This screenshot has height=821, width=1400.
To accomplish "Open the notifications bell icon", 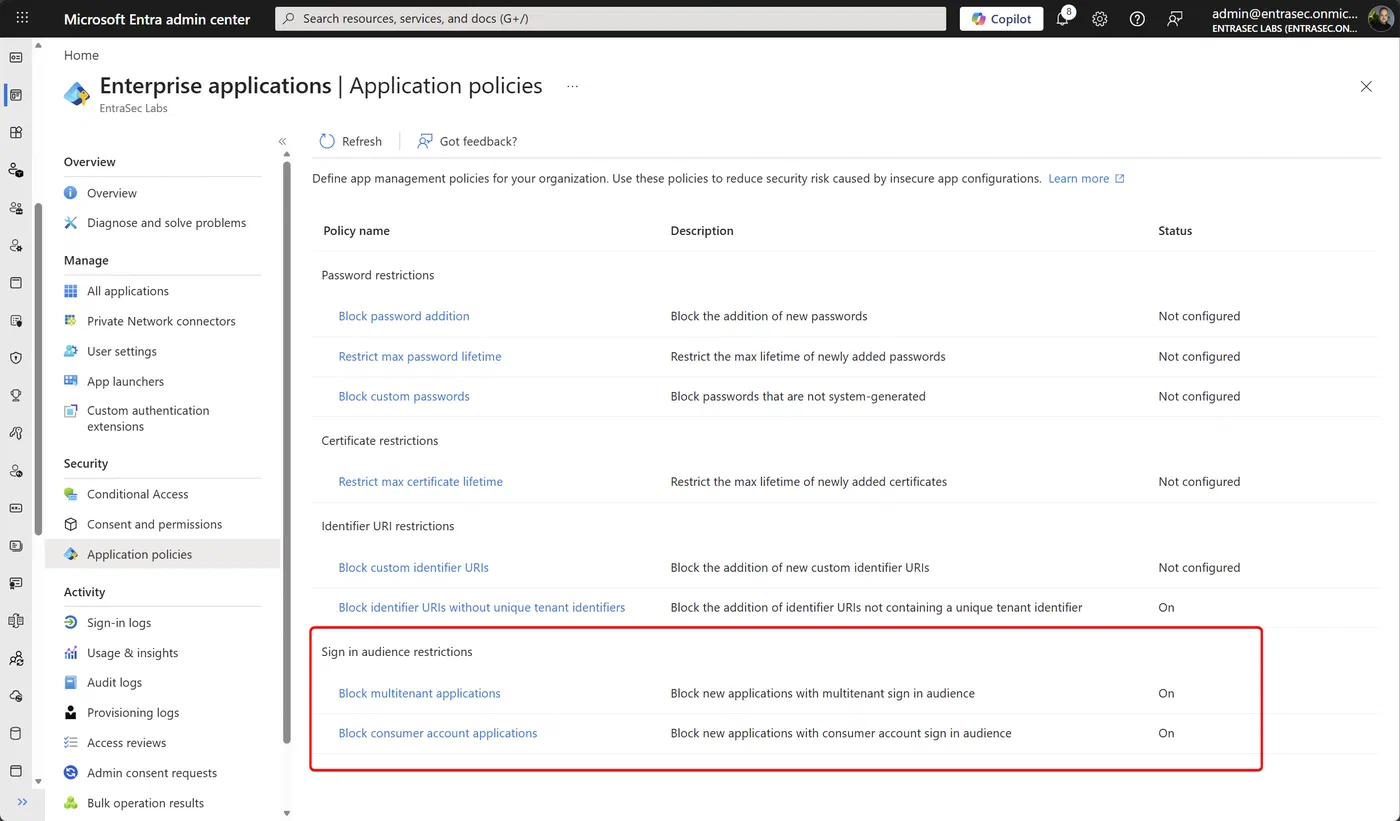I will pyautogui.click(x=1063, y=19).
